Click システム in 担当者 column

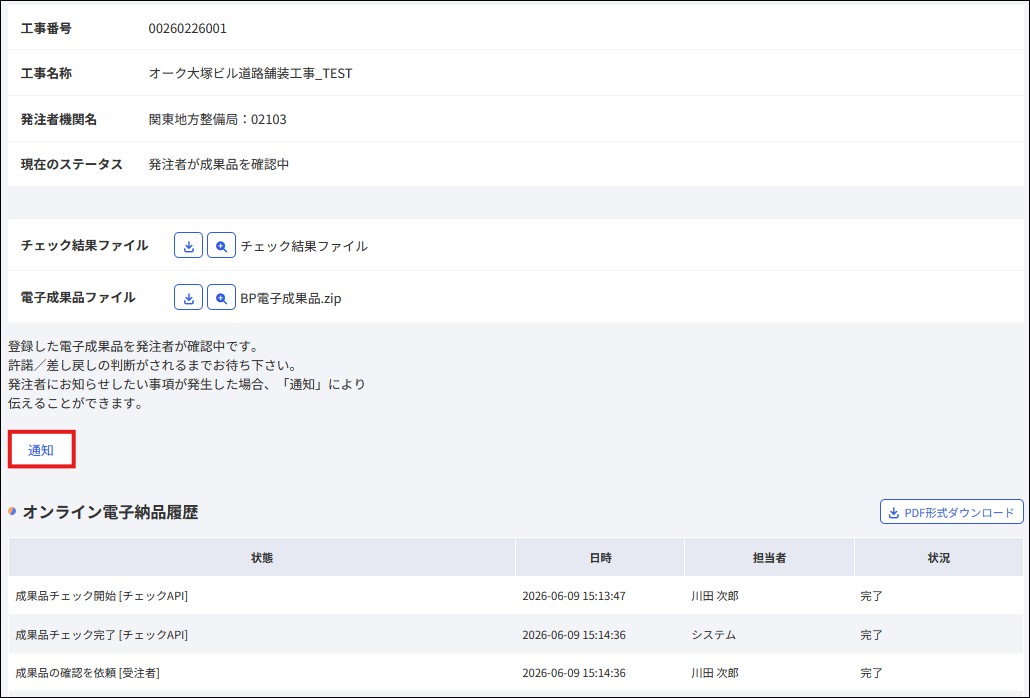pos(713,635)
